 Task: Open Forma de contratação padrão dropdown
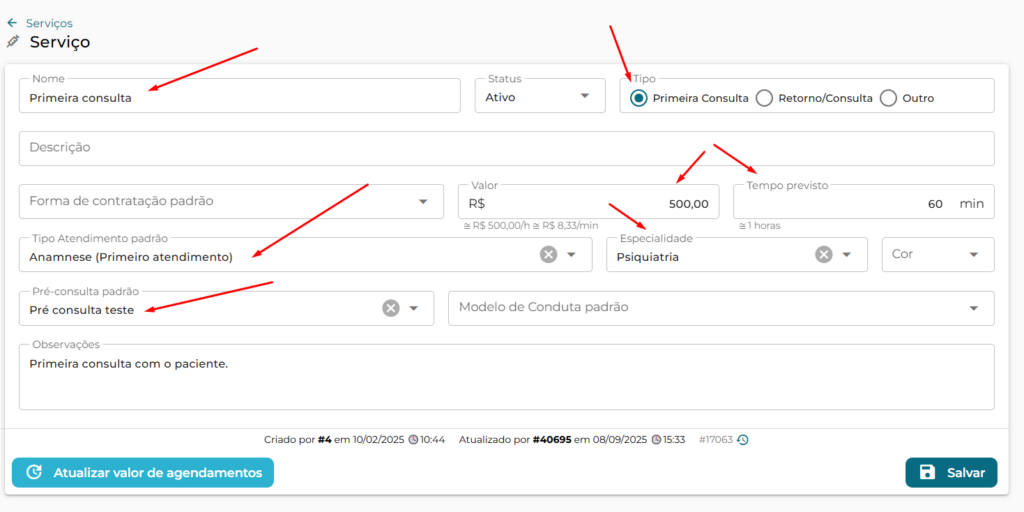click(231, 201)
